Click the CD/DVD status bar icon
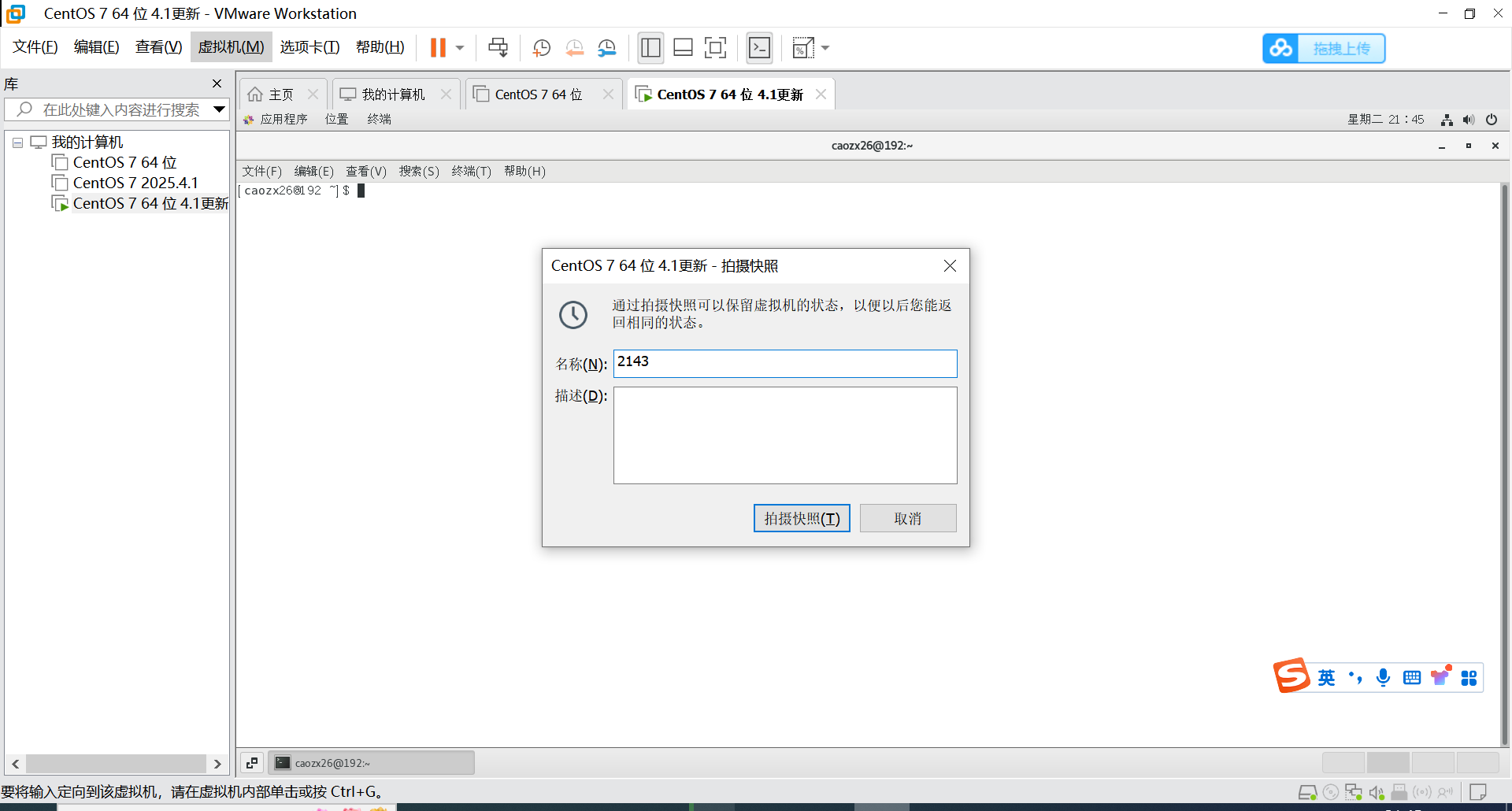This screenshot has height=811, width=1512. point(1331,792)
